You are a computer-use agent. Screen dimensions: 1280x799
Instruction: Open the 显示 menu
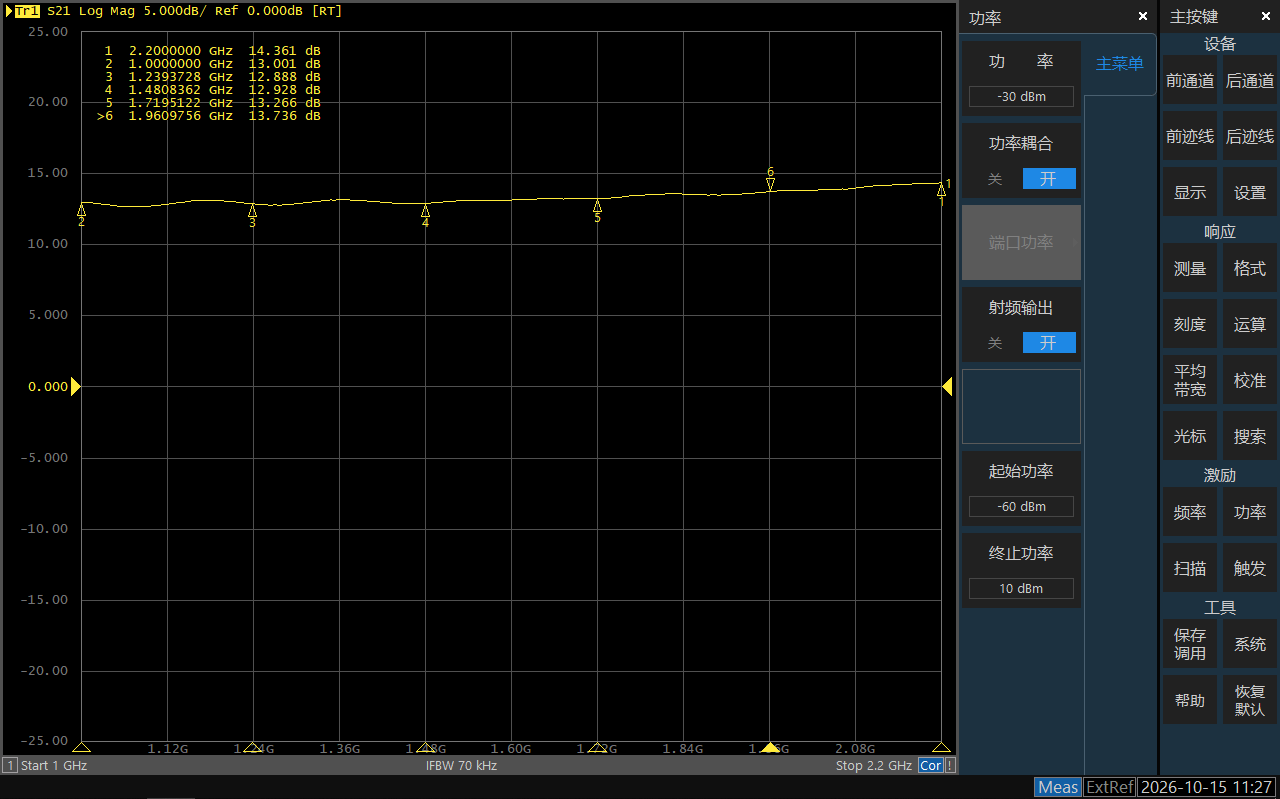coord(1190,193)
